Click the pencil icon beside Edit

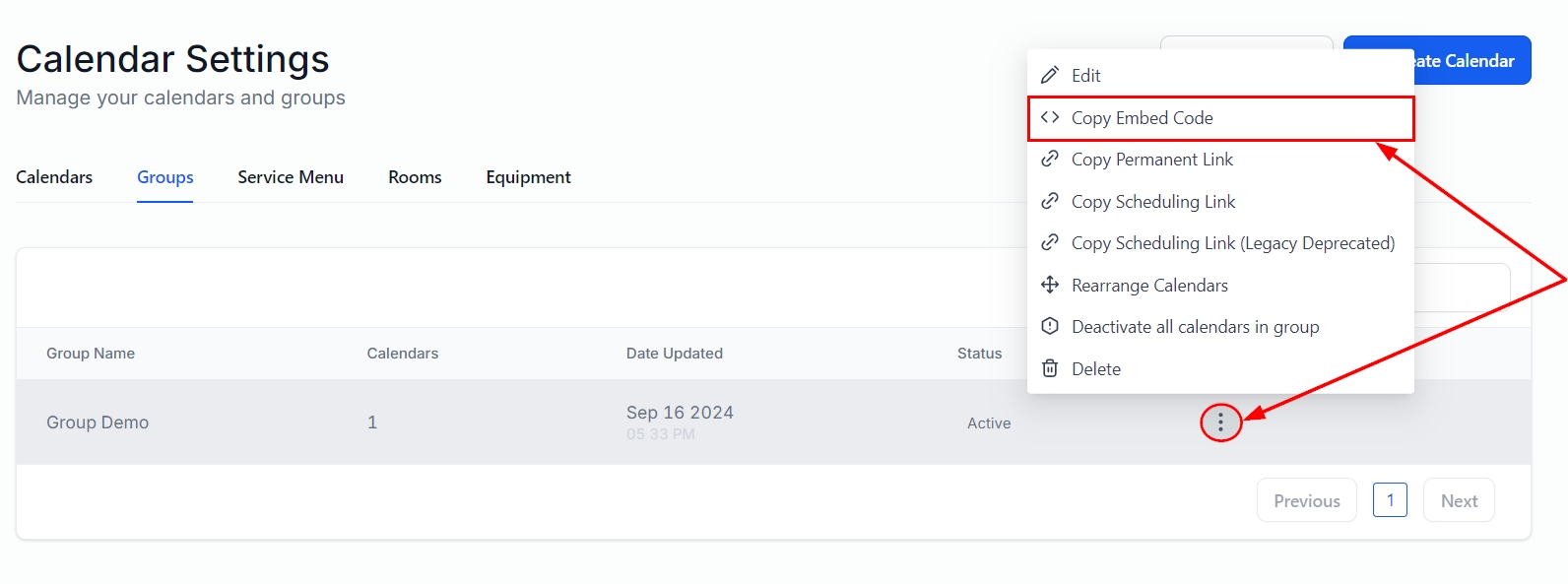click(1050, 76)
